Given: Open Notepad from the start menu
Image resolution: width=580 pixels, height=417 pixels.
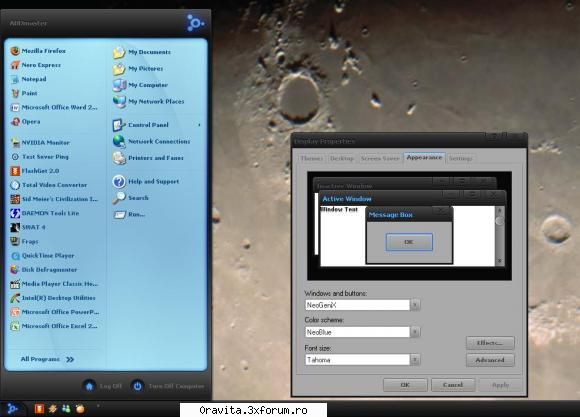Looking at the screenshot, I should point(29,79).
